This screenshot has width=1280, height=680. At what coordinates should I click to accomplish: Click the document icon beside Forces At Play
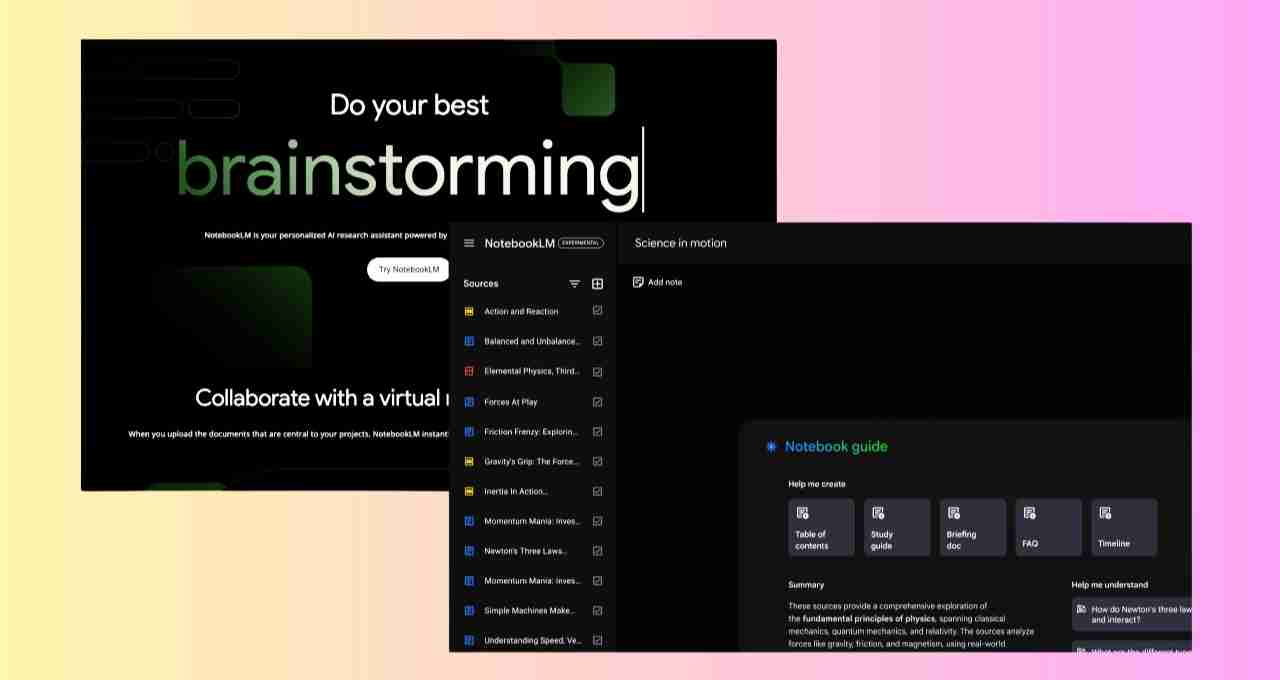[469, 401]
